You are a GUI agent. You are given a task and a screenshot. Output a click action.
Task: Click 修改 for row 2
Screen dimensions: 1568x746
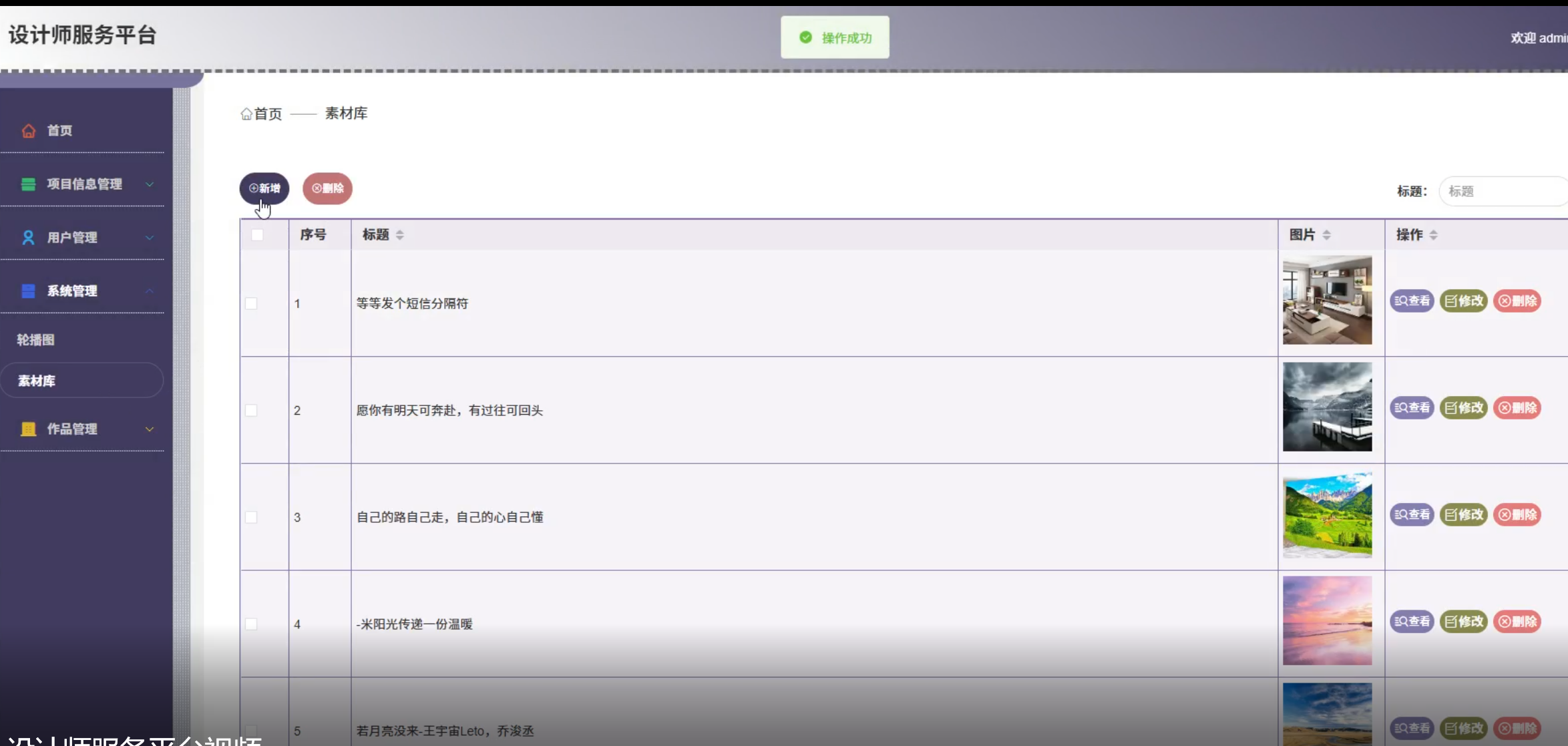(1463, 408)
